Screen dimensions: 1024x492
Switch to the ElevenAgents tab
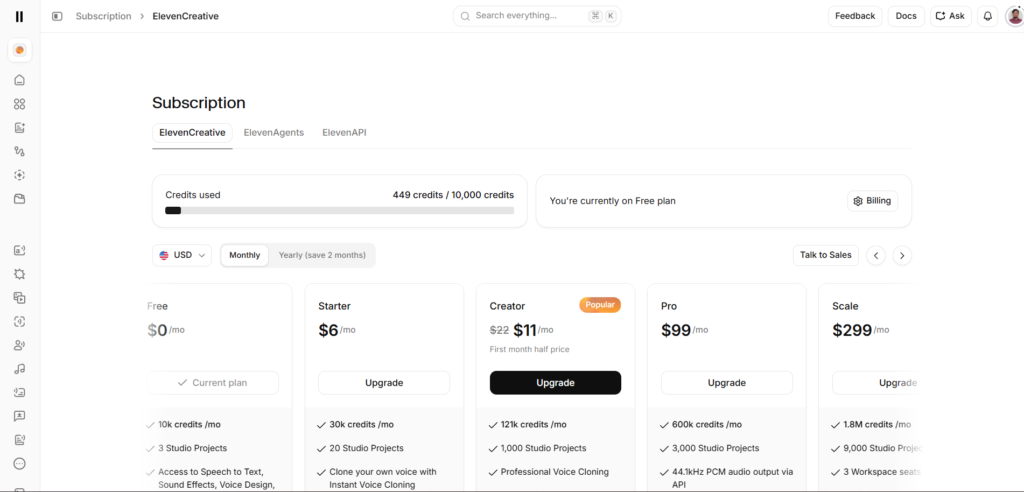(274, 133)
